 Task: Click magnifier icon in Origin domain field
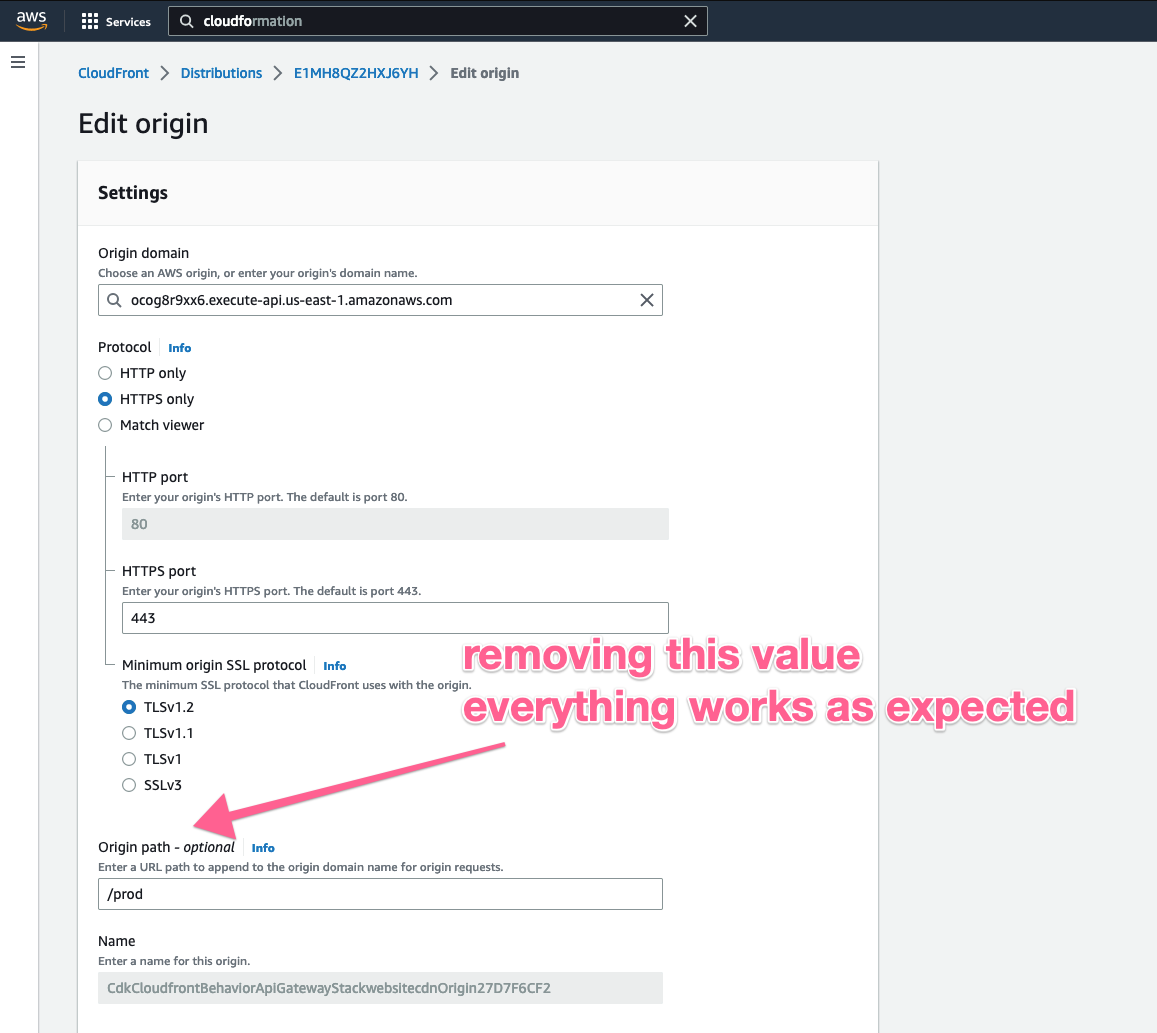click(x=114, y=300)
